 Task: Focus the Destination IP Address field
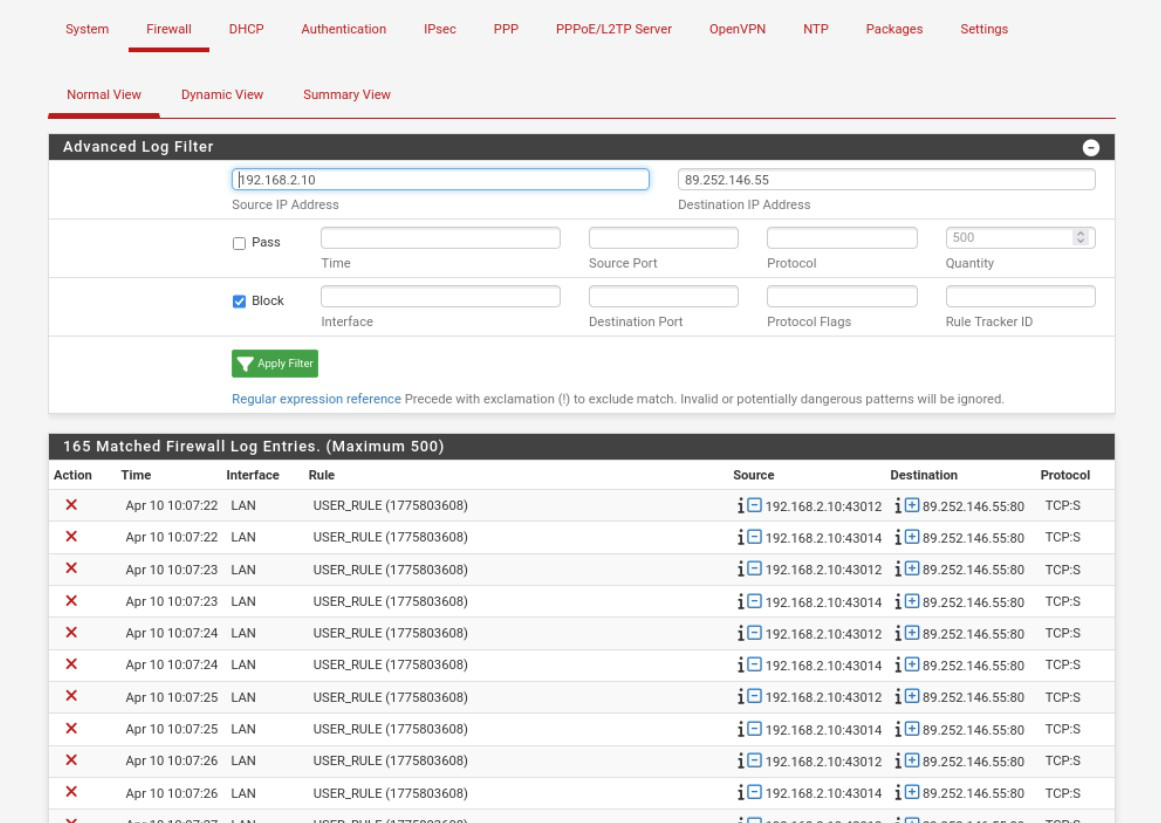[x=886, y=179]
